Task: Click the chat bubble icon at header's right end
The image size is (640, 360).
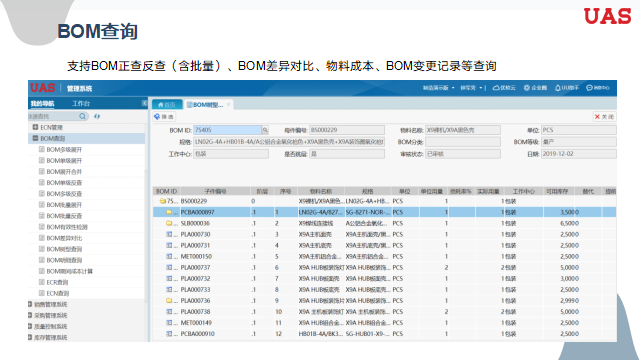Action: [x=589, y=88]
